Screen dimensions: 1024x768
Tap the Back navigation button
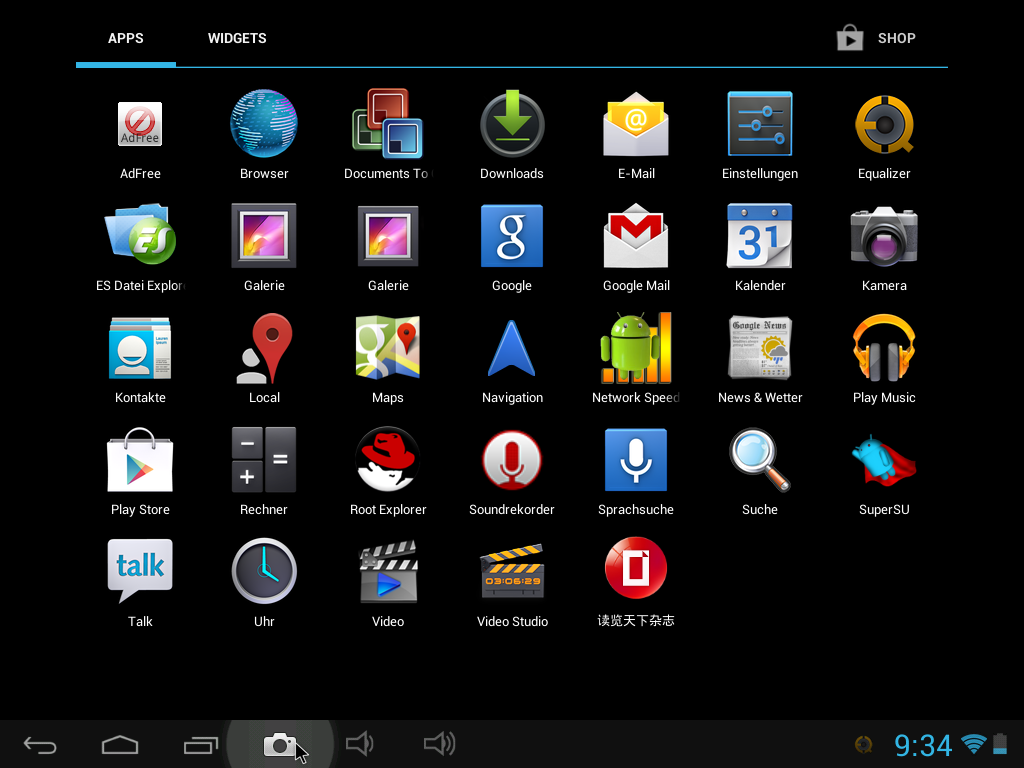(x=40, y=745)
